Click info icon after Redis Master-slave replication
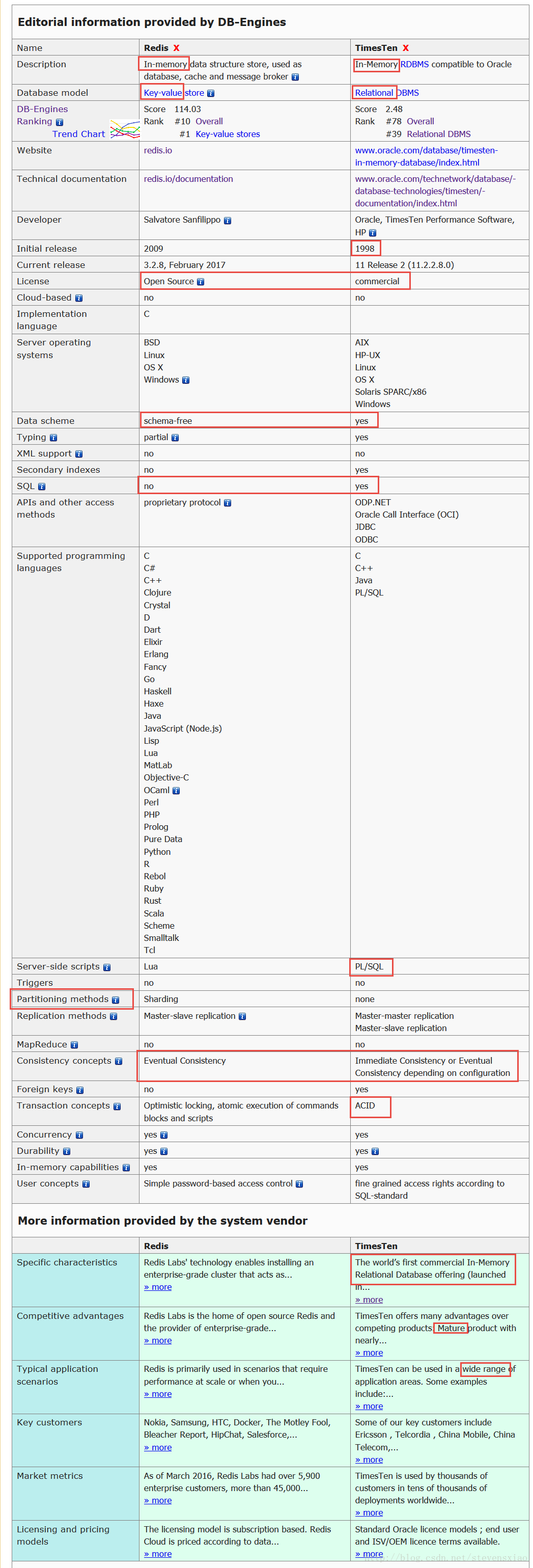This screenshot has width=533, height=1568. 242,1016
